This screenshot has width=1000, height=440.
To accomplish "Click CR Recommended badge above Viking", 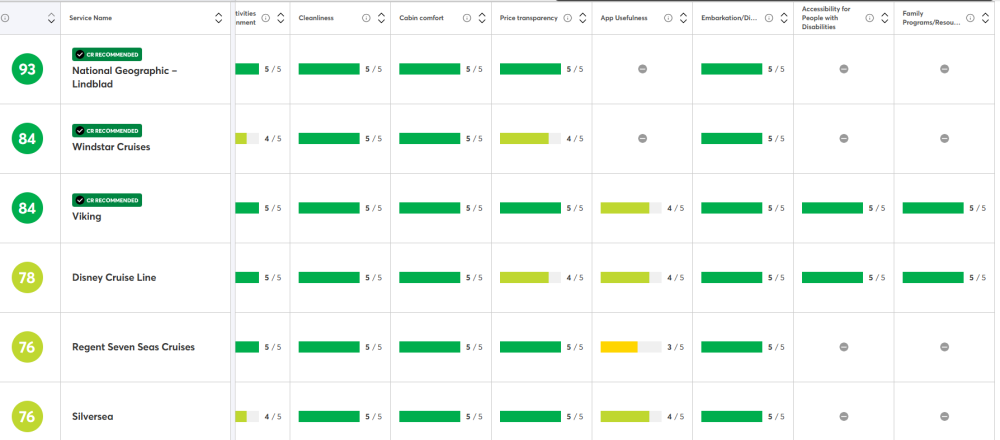I will 107,200.
